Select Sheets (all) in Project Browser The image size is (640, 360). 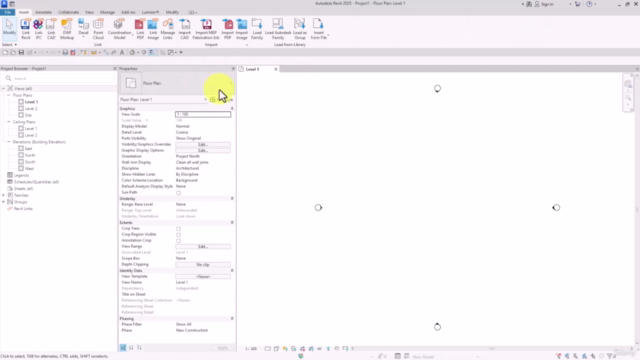23,189
